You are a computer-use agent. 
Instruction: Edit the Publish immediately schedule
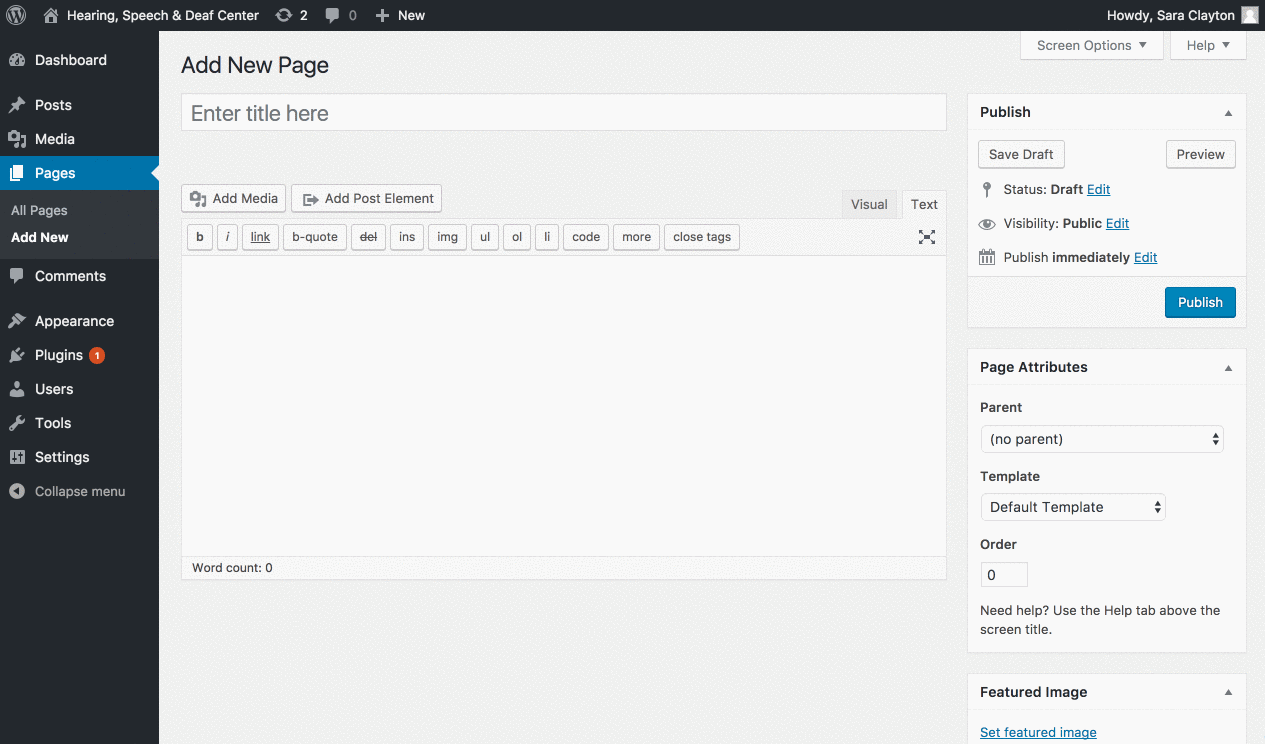coord(1145,257)
